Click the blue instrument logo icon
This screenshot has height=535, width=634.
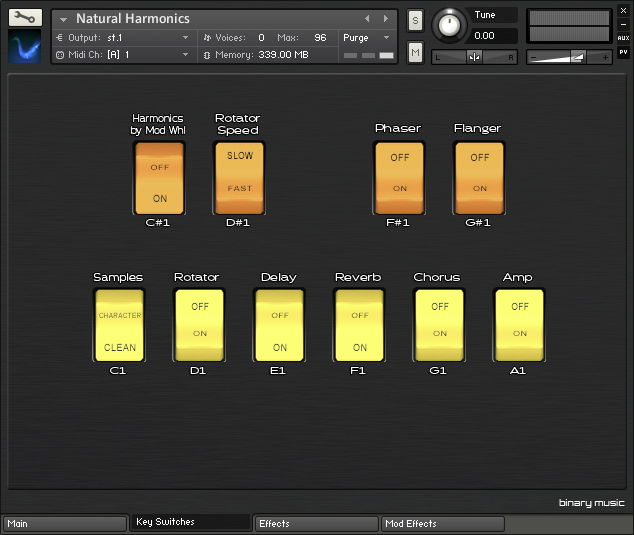click(25, 46)
